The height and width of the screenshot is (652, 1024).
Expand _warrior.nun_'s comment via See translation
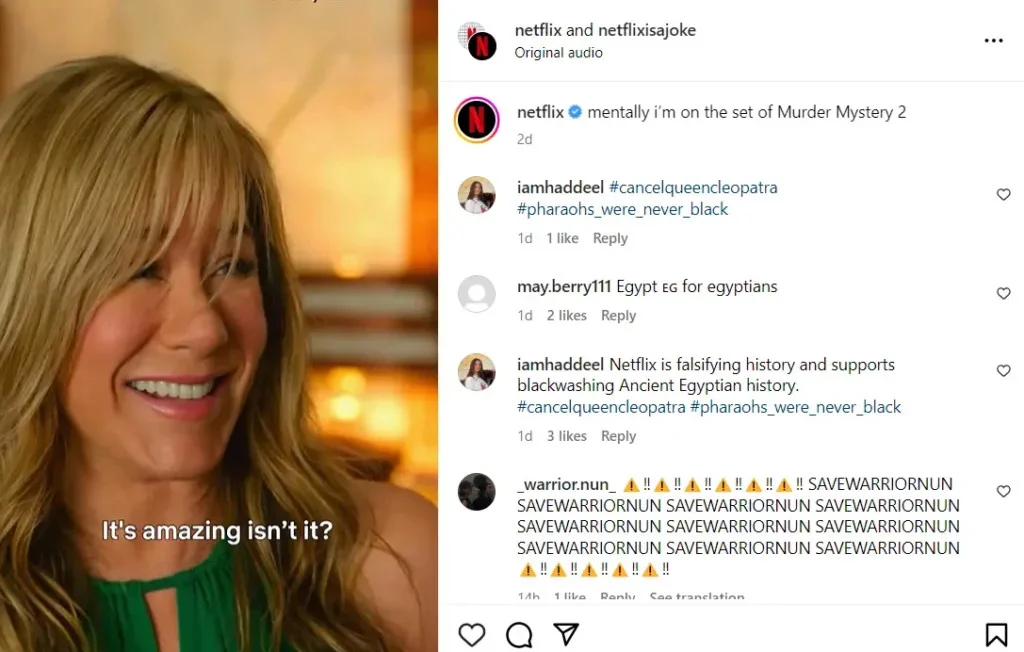696,596
